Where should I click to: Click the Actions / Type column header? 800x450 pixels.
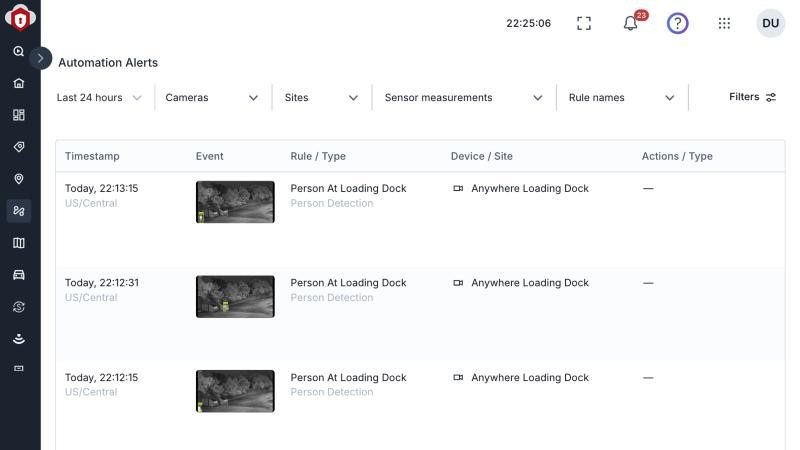click(677, 156)
